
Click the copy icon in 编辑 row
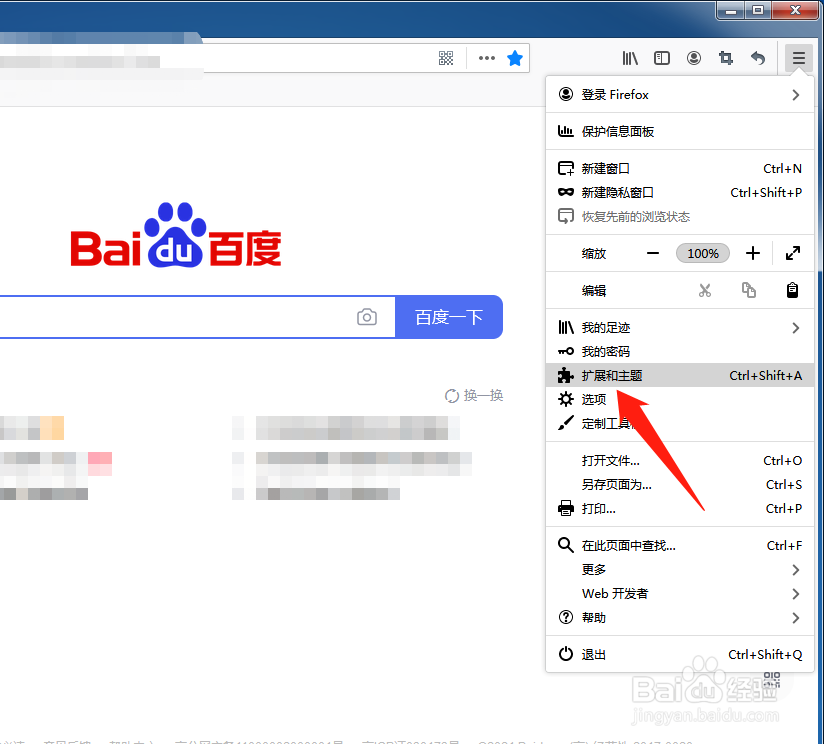748,290
